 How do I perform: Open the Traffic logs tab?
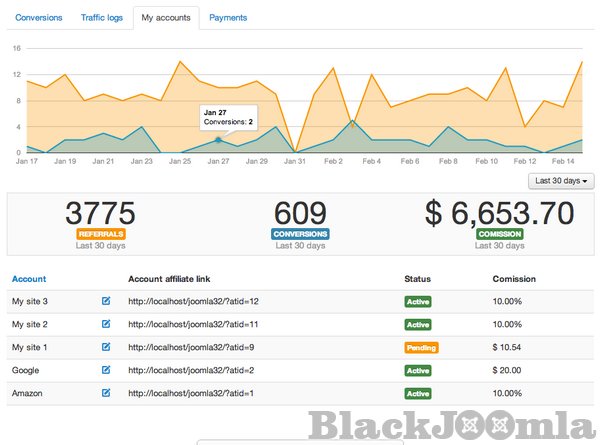pyautogui.click(x=100, y=18)
